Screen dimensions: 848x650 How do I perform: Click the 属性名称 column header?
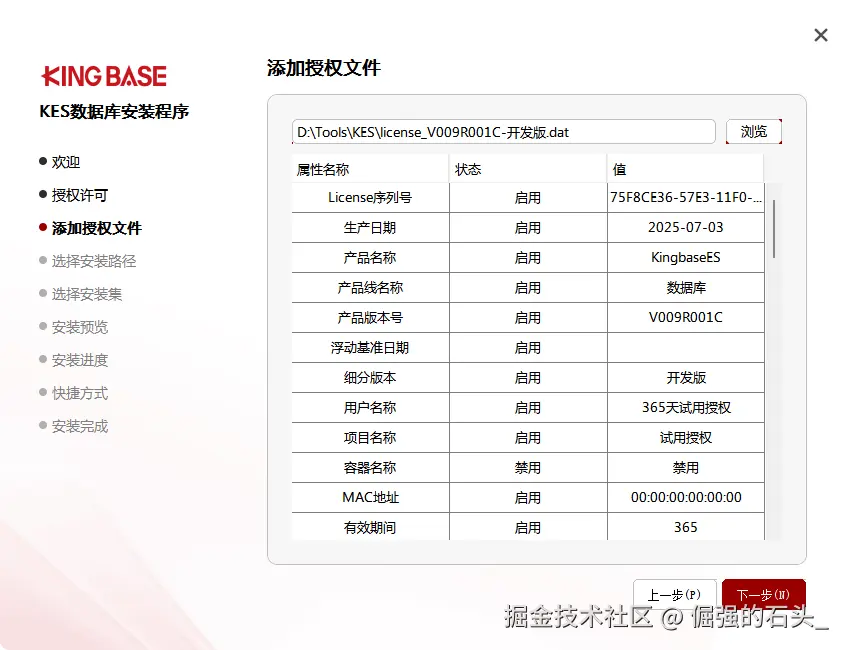370,169
